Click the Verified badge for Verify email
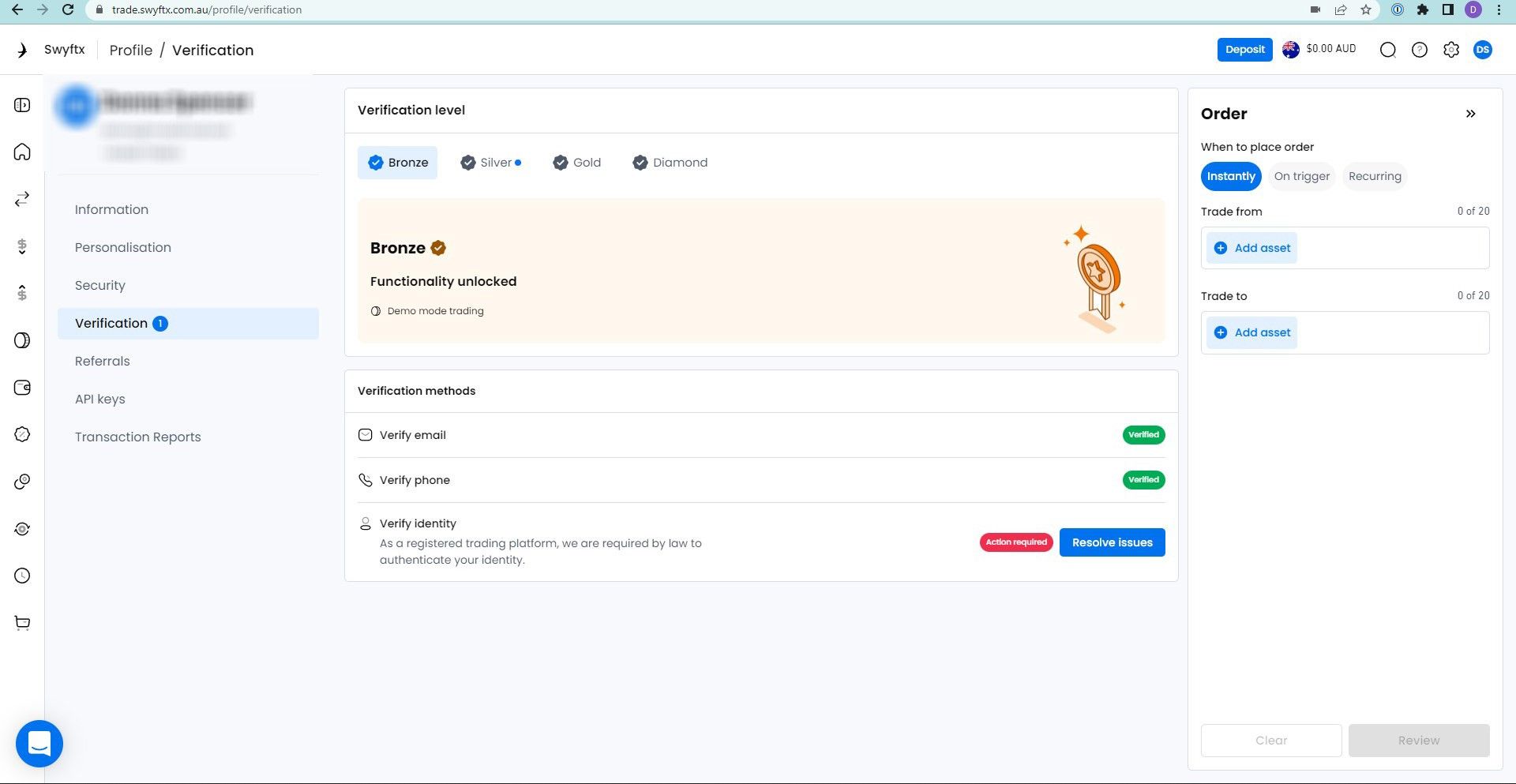This screenshot has height=784, width=1516. click(1143, 435)
